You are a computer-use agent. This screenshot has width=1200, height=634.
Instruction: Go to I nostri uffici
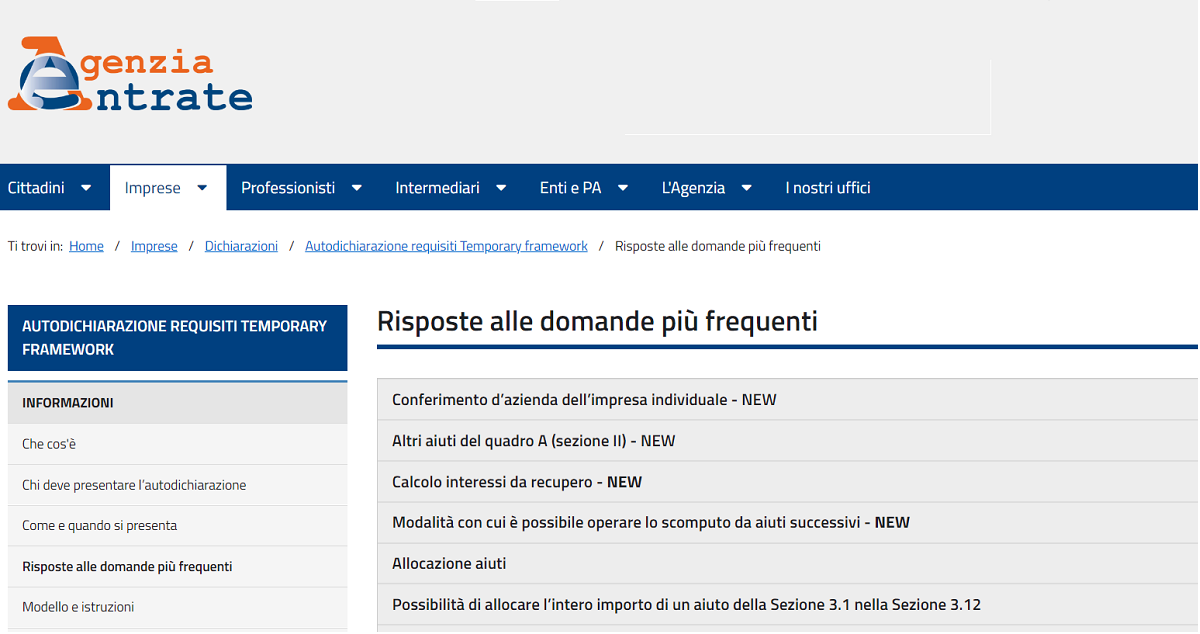pos(828,188)
